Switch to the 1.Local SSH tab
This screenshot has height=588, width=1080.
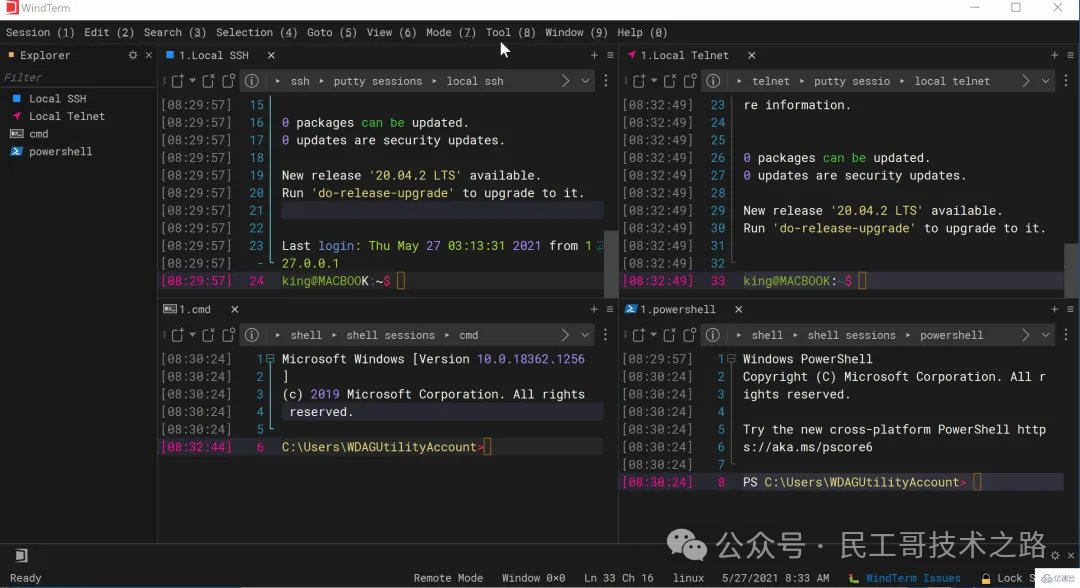pos(213,55)
